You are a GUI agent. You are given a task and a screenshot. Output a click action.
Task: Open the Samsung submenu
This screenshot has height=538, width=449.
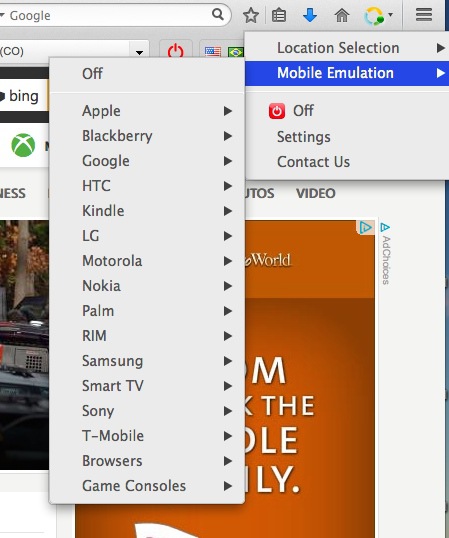[x=147, y=361]
